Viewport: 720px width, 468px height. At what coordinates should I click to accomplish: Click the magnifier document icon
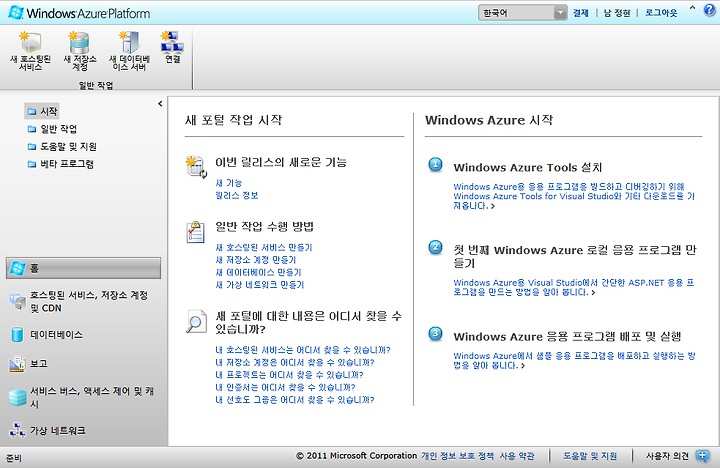[x=196, y=321]
